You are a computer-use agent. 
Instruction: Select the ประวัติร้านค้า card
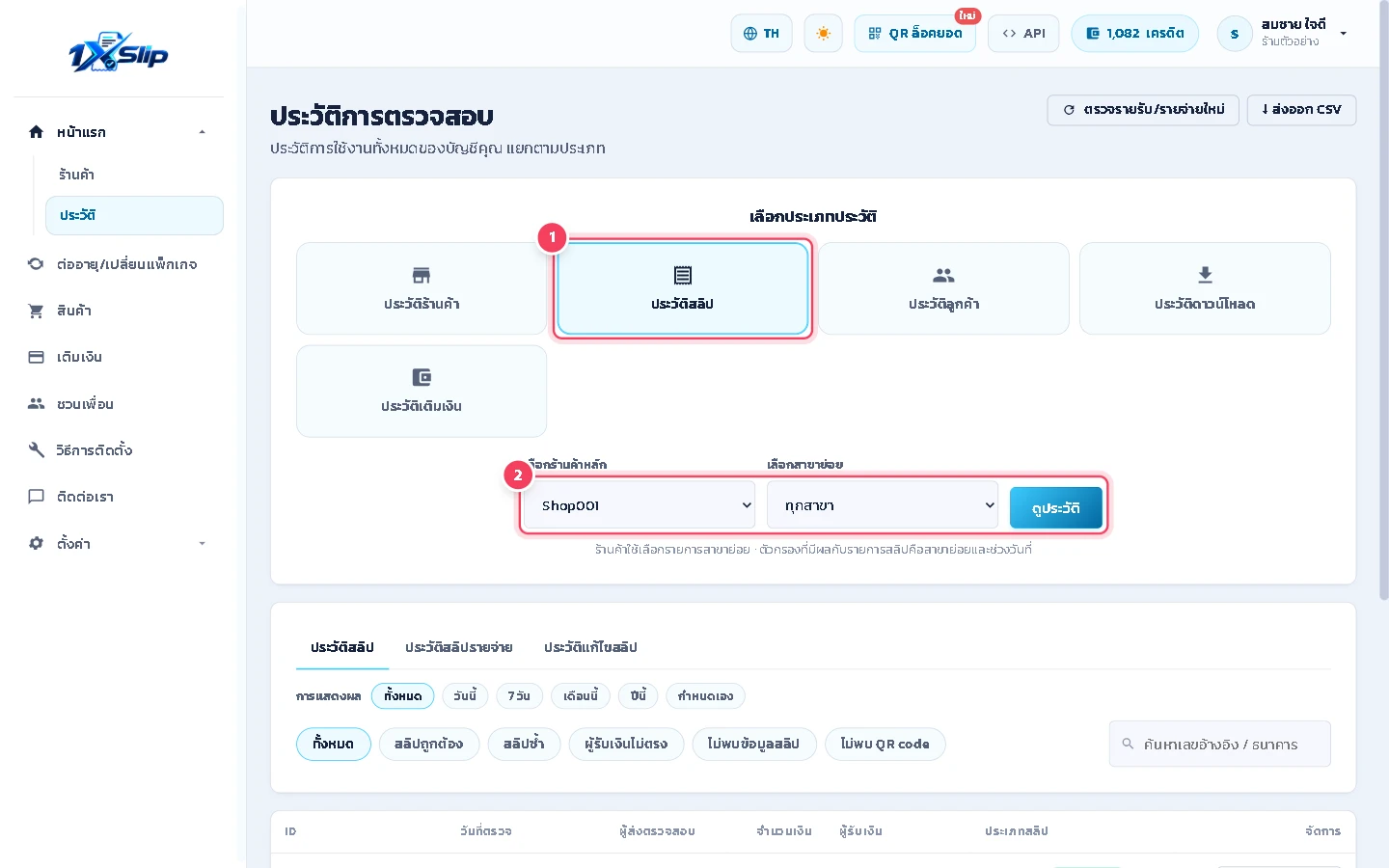422,288
